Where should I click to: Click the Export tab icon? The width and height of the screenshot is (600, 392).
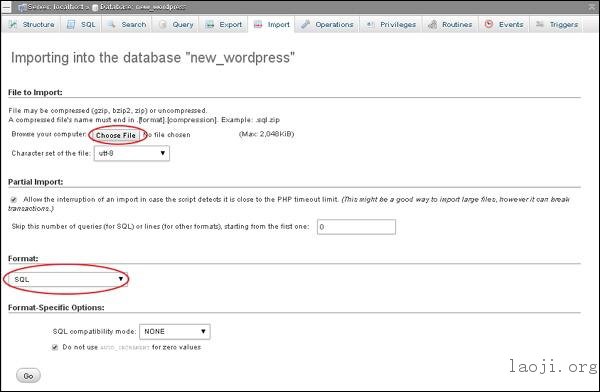(210, 24)
